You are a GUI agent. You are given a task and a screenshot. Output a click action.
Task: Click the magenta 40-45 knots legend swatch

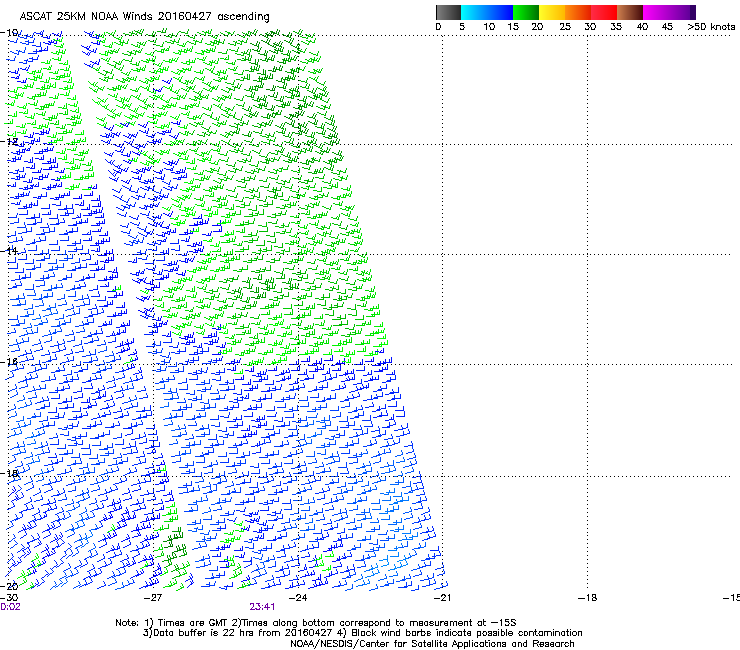656,12
